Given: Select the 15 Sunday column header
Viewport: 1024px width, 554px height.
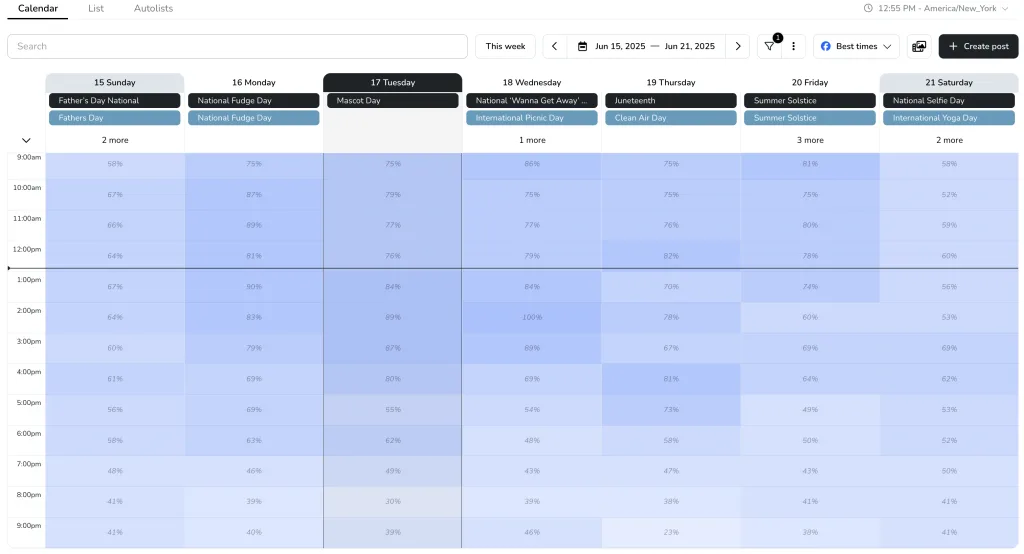Looking at the screenshot, I should (114, 82).
